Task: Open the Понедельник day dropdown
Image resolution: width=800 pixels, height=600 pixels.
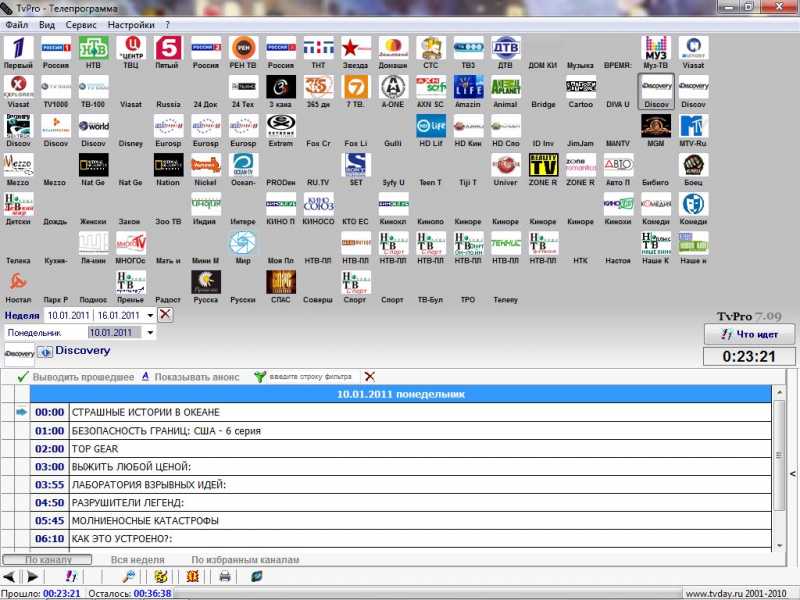Action: click(x=150, y=333)
